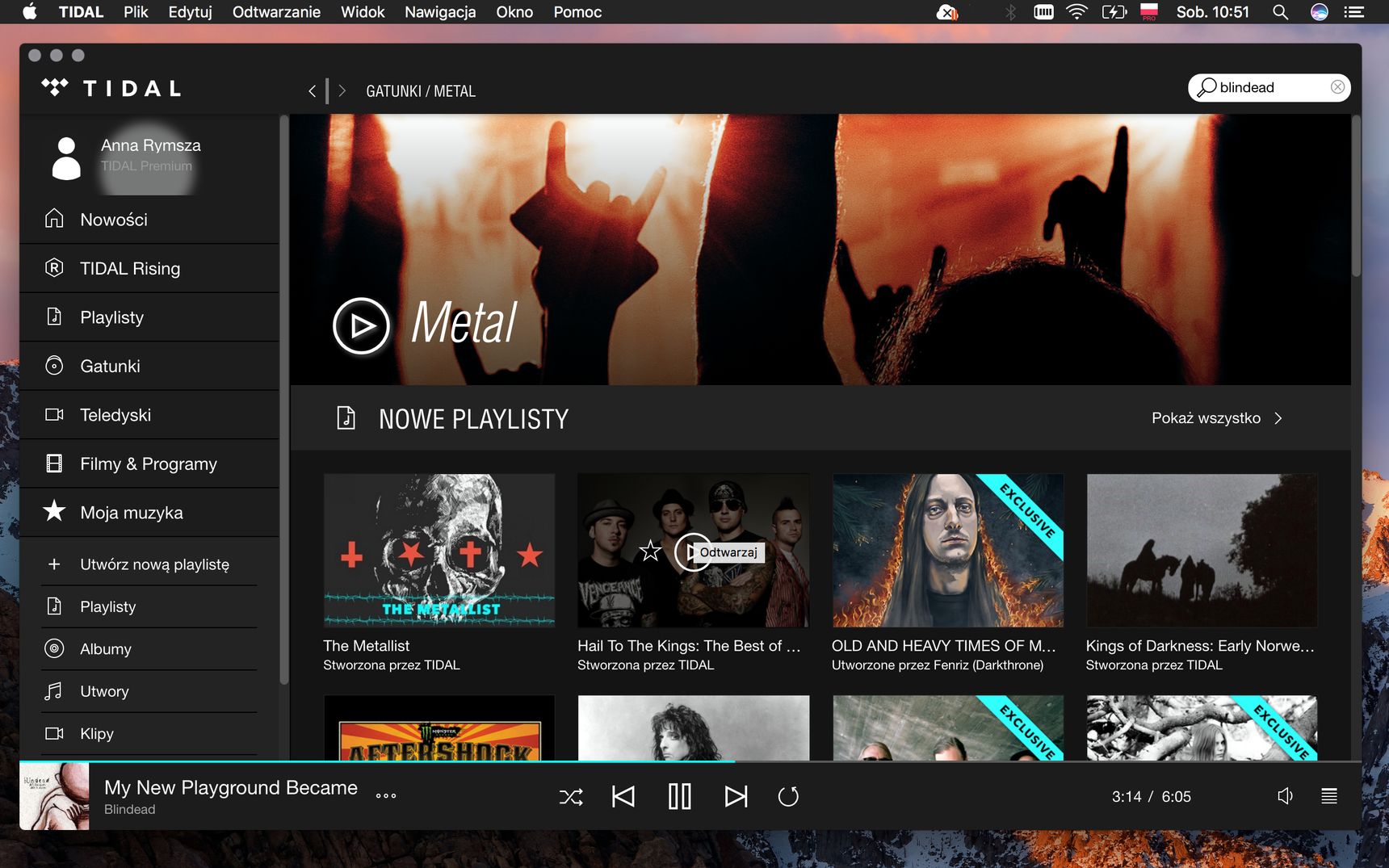1389x868 pixels.
Task: Open clock Sob. 10:51 menu
Action: click(x=1212, y=12)
